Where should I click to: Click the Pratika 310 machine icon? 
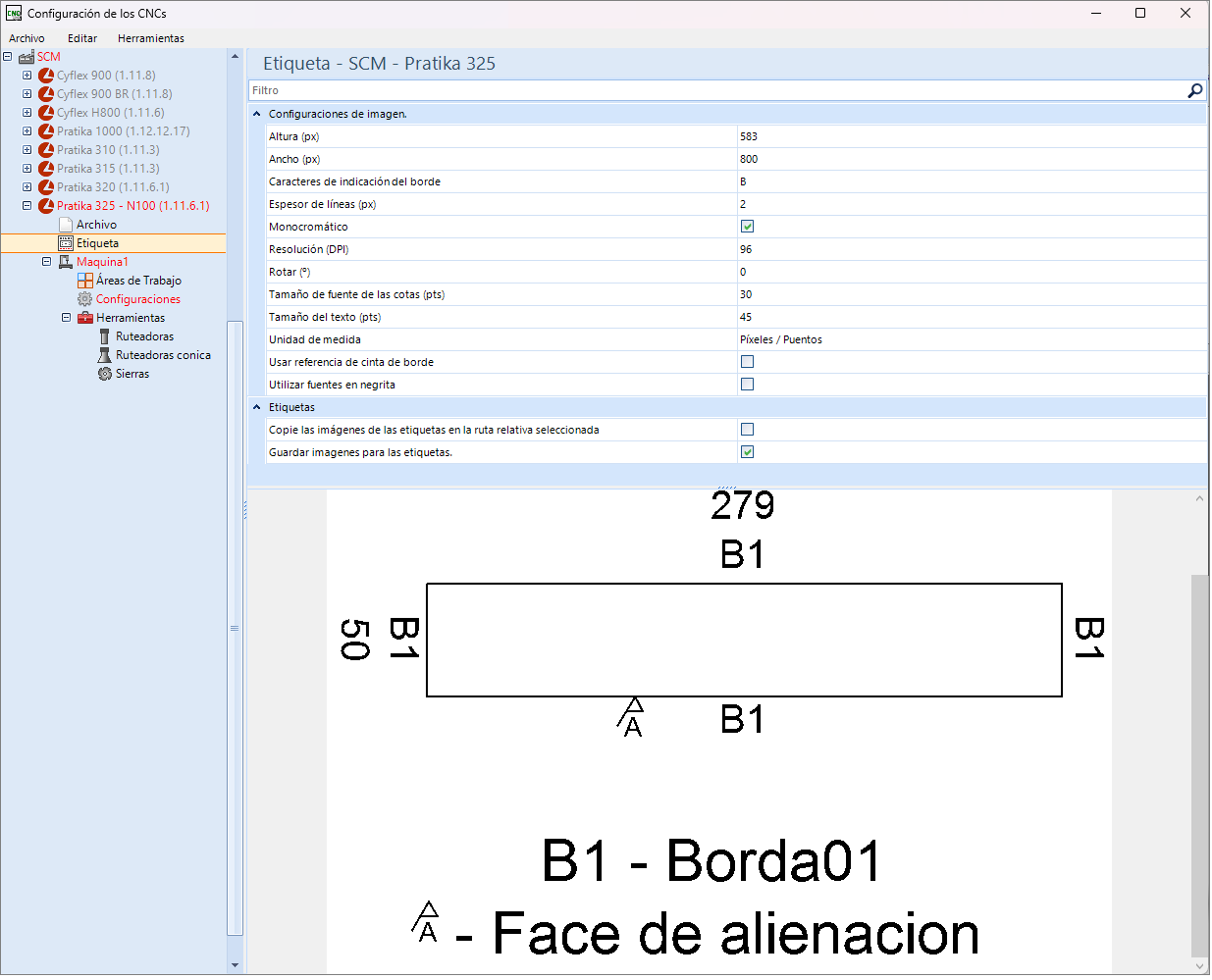pyautogui.click(x=46, y=150)
